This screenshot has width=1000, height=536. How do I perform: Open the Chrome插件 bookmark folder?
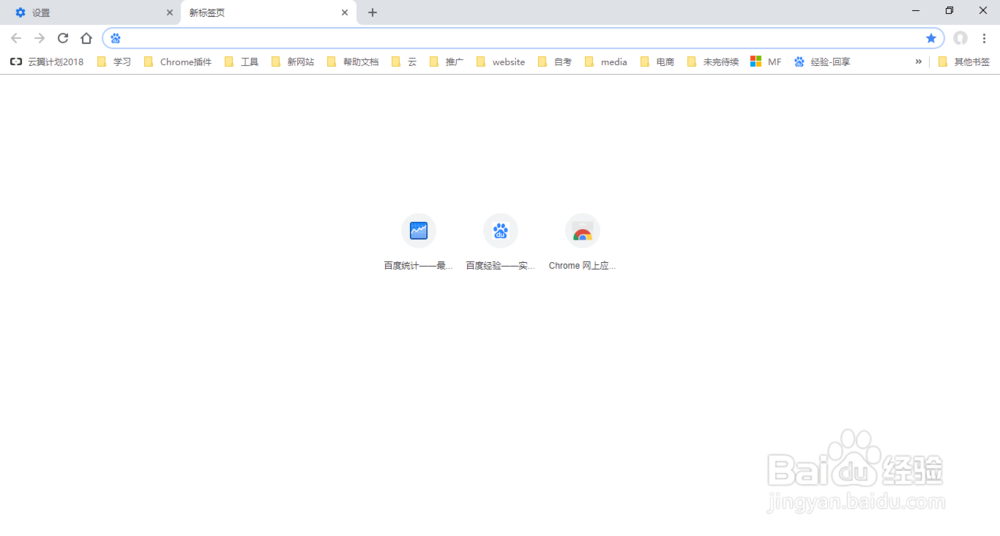[178, 62]
